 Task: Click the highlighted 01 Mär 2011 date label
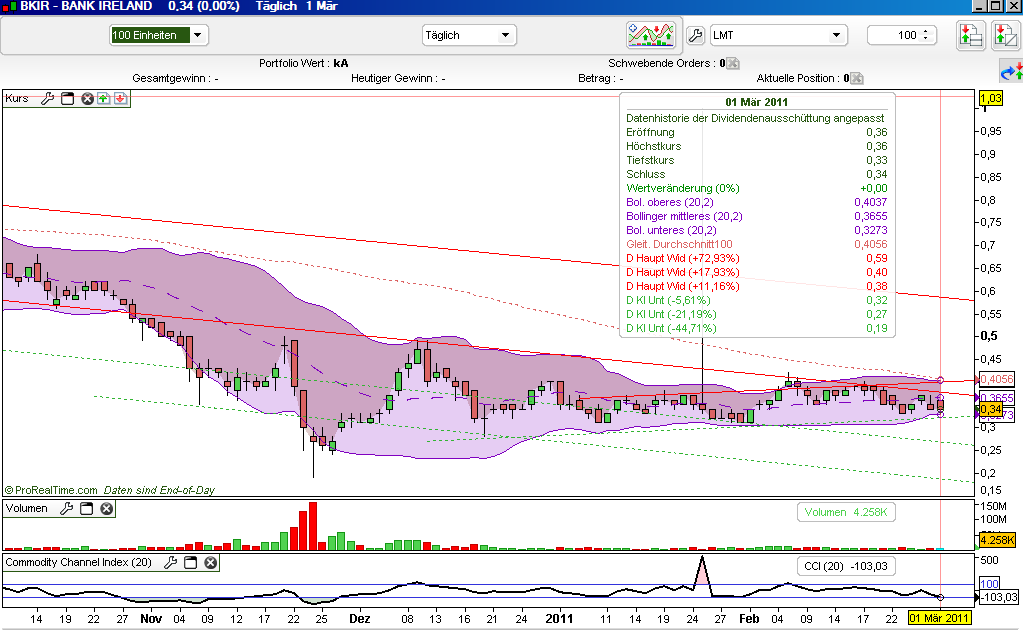(x=939, y=618)
